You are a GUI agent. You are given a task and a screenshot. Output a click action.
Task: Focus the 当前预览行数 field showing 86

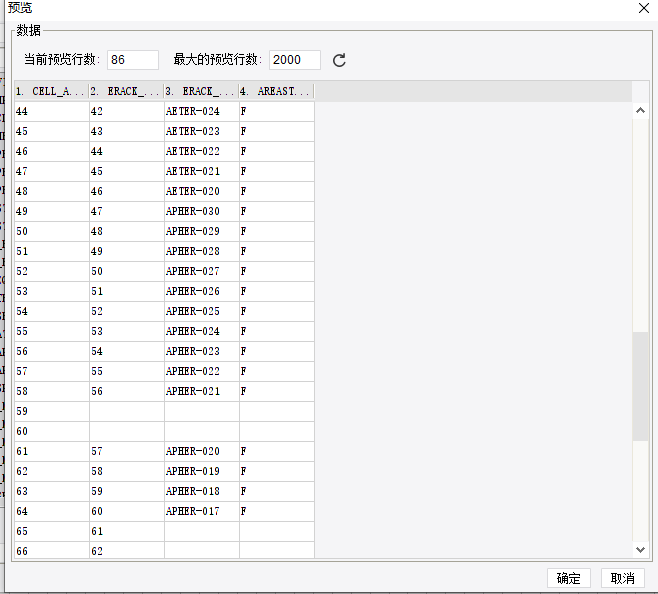[x=133, y=60]
